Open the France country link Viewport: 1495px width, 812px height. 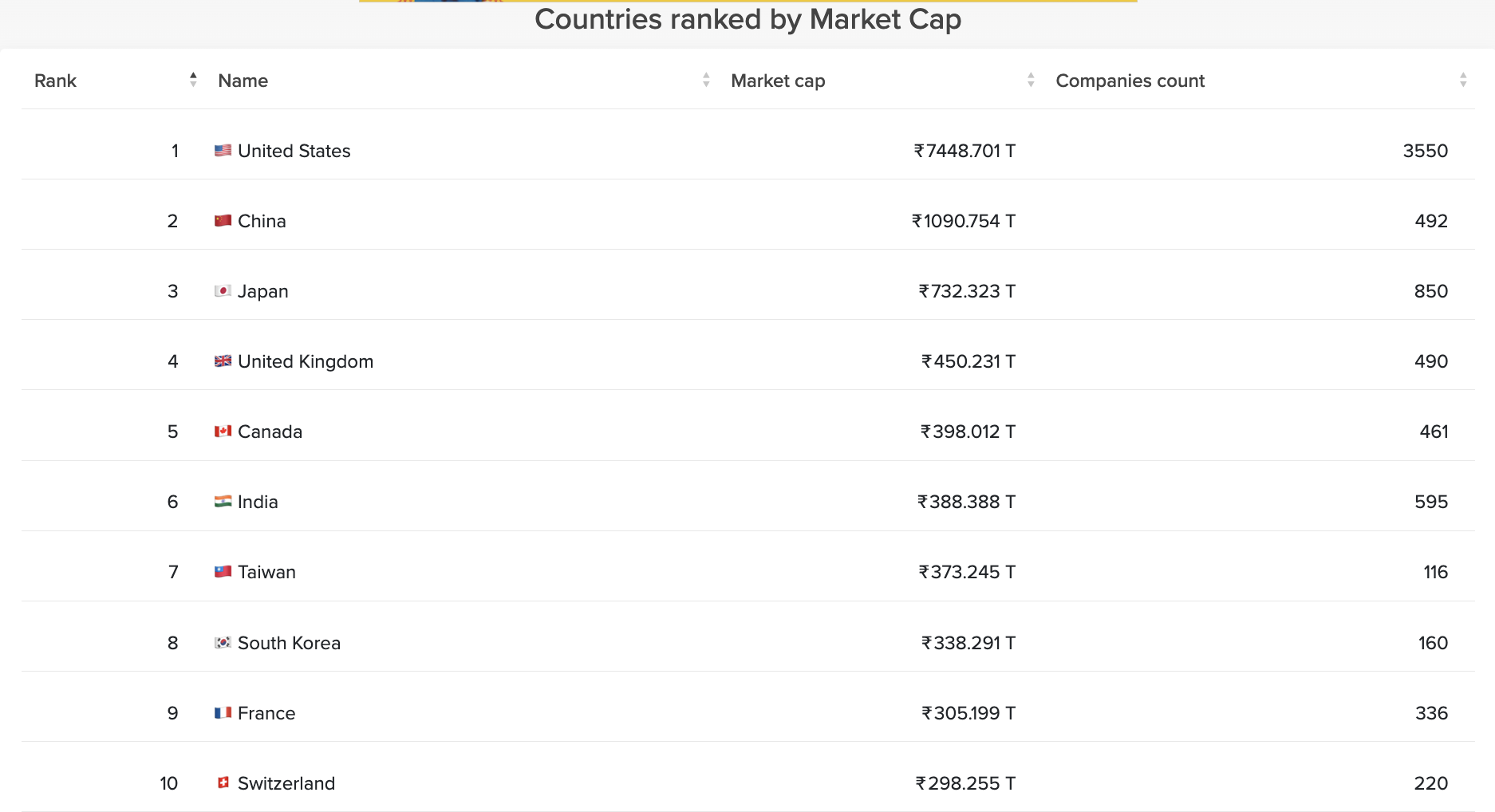[266, 713]
